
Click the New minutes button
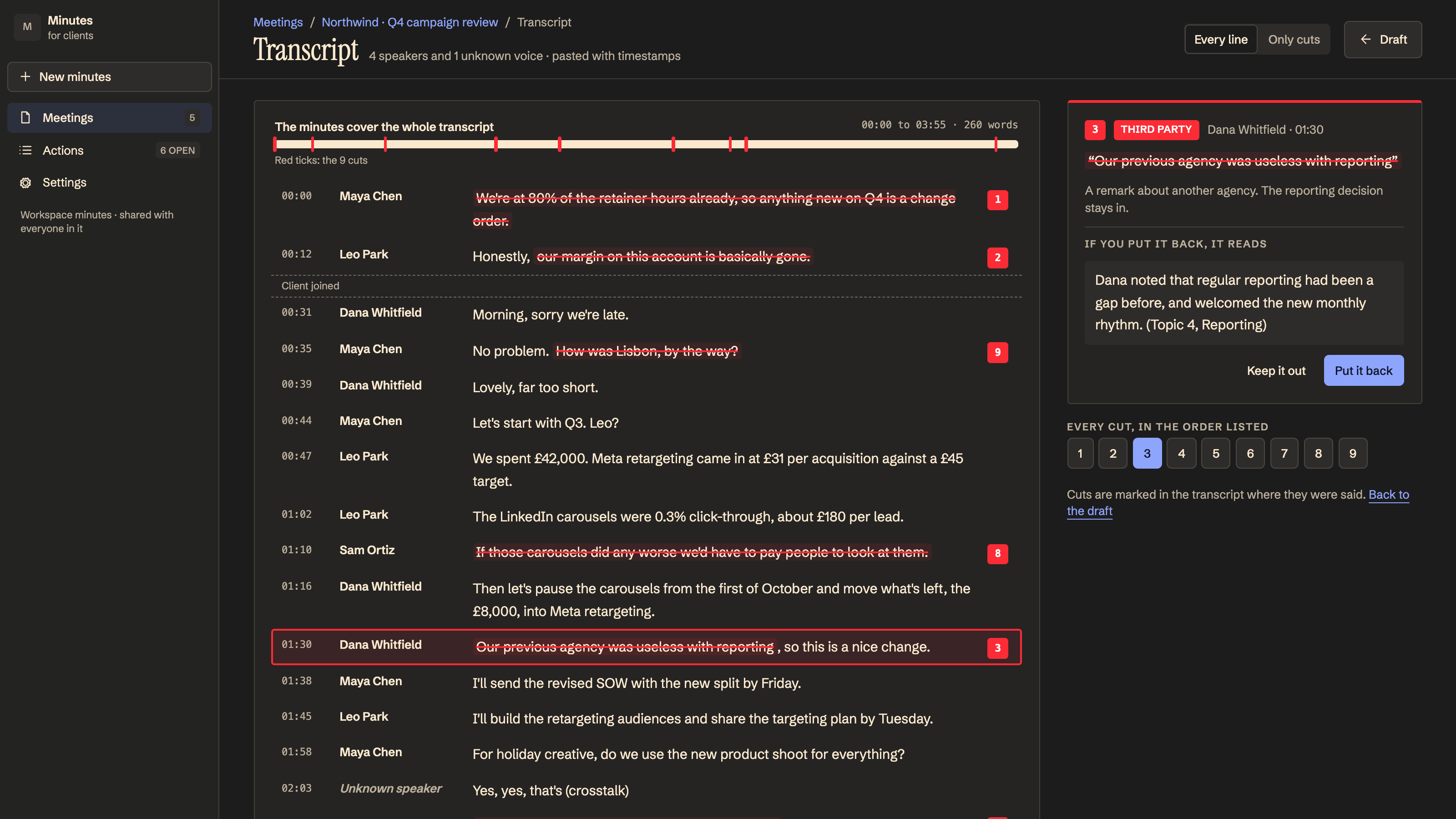(110, 76)
